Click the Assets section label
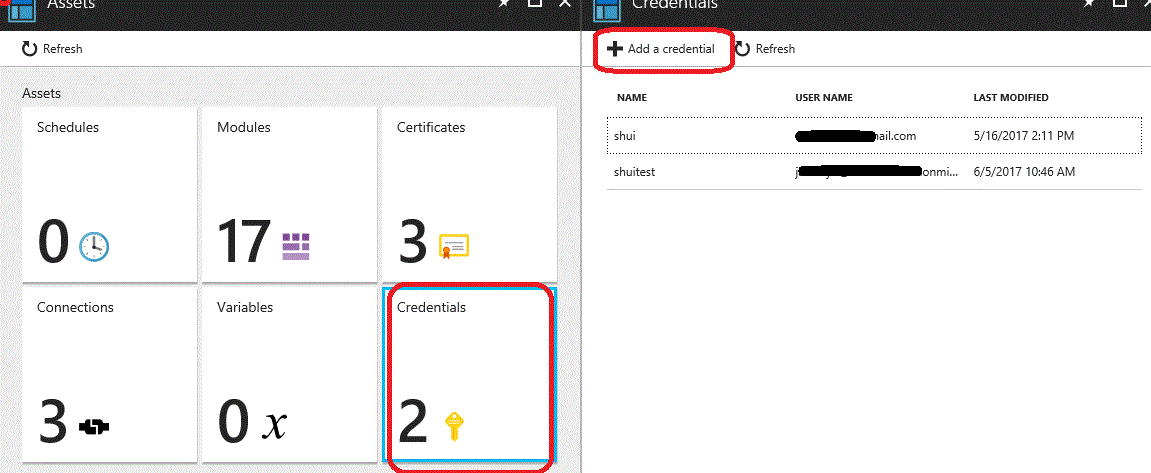The image size is (1151, 473). (x=41, y=93)
